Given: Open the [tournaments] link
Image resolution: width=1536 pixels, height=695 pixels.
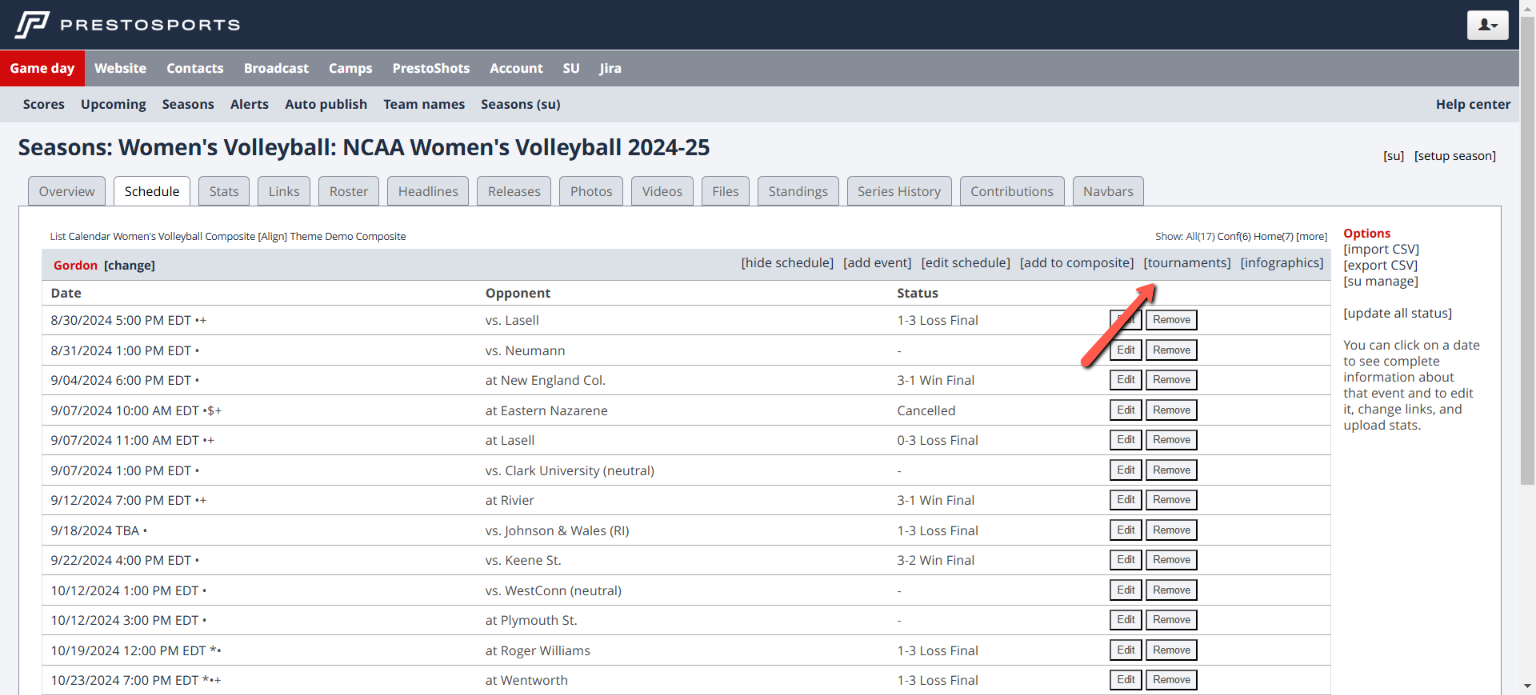Looking at the screenshot, I should coord(1187,263).
